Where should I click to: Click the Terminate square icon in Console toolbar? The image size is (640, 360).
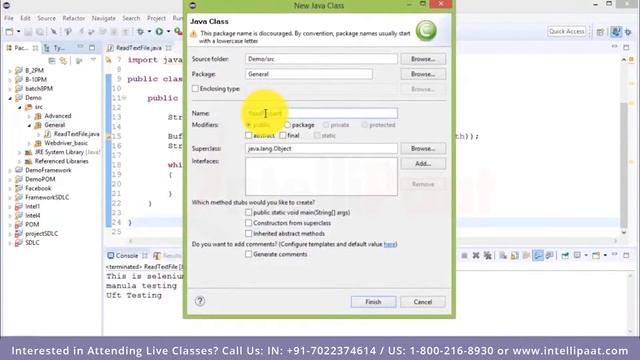coord(464,256)
